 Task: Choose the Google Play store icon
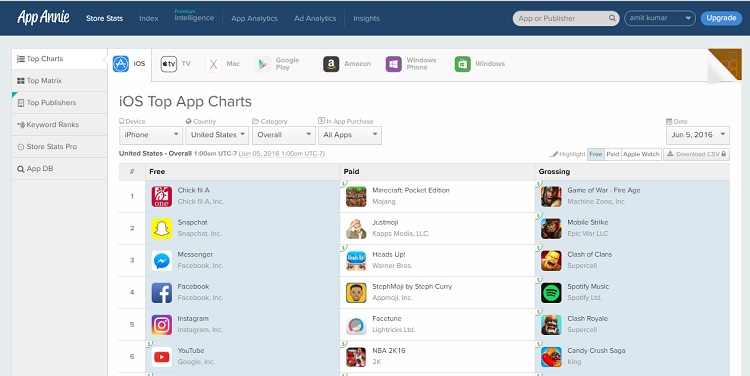point(263,64)
